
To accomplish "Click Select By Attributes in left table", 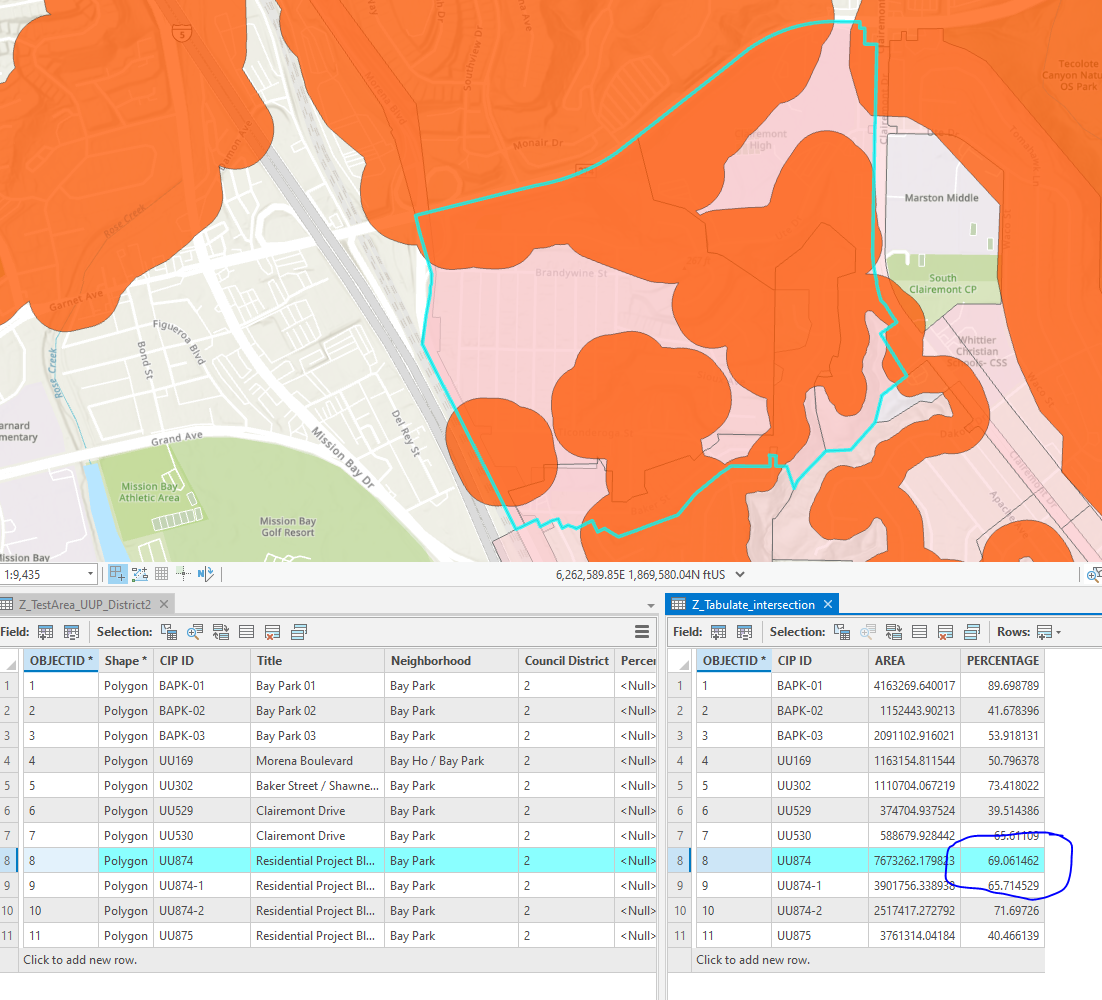I will [168, 632].
